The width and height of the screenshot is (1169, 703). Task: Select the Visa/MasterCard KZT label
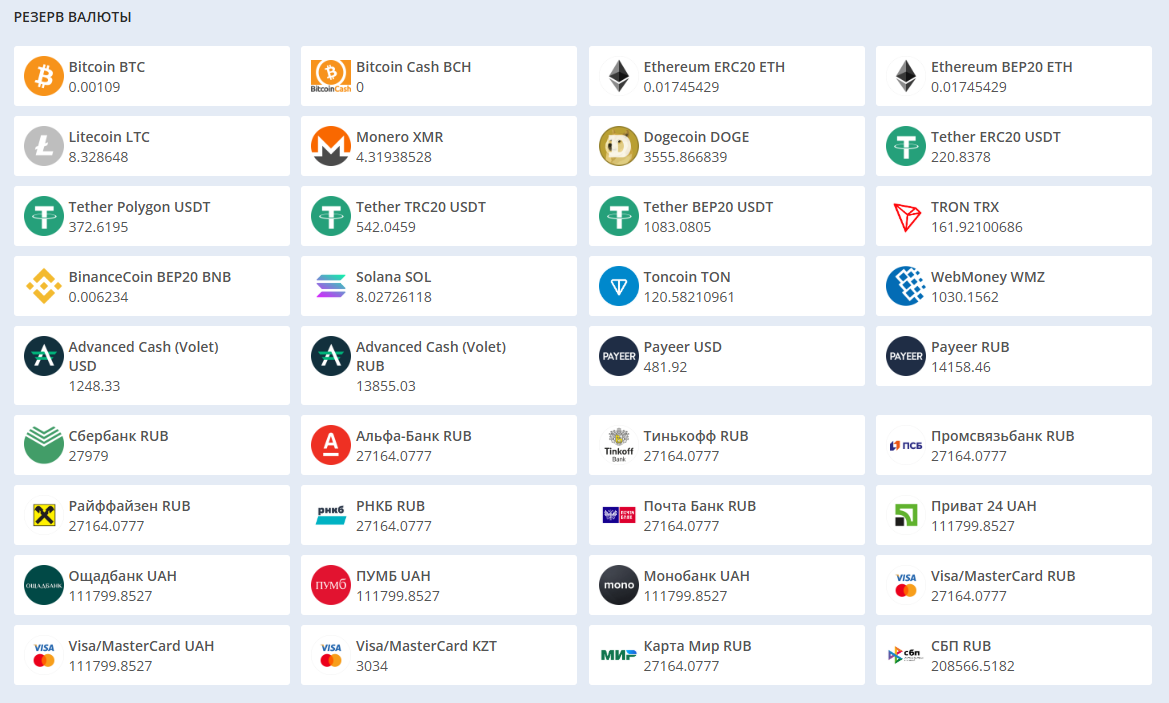coord(426,646)
